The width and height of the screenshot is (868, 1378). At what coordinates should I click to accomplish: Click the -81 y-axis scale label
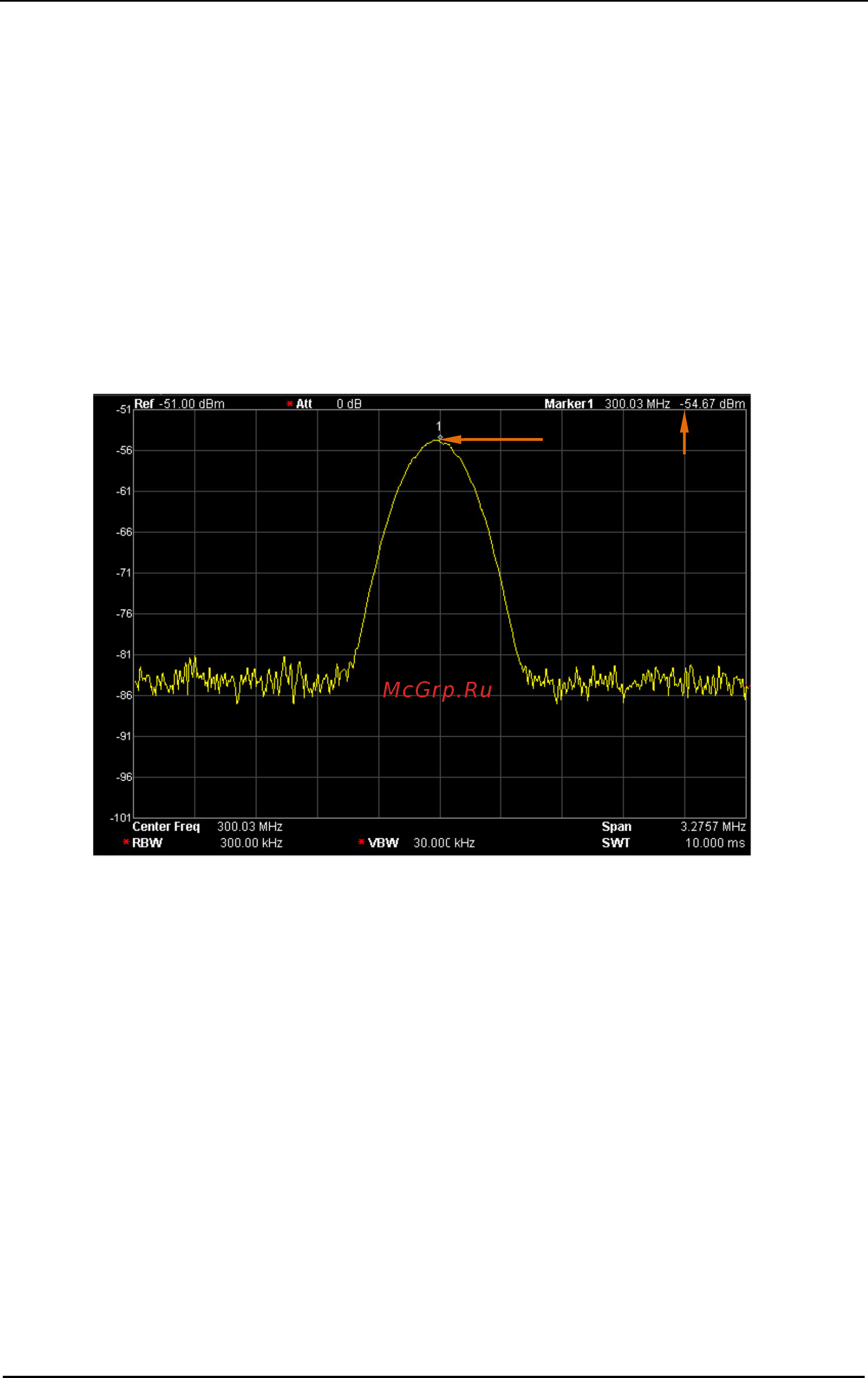124,655
